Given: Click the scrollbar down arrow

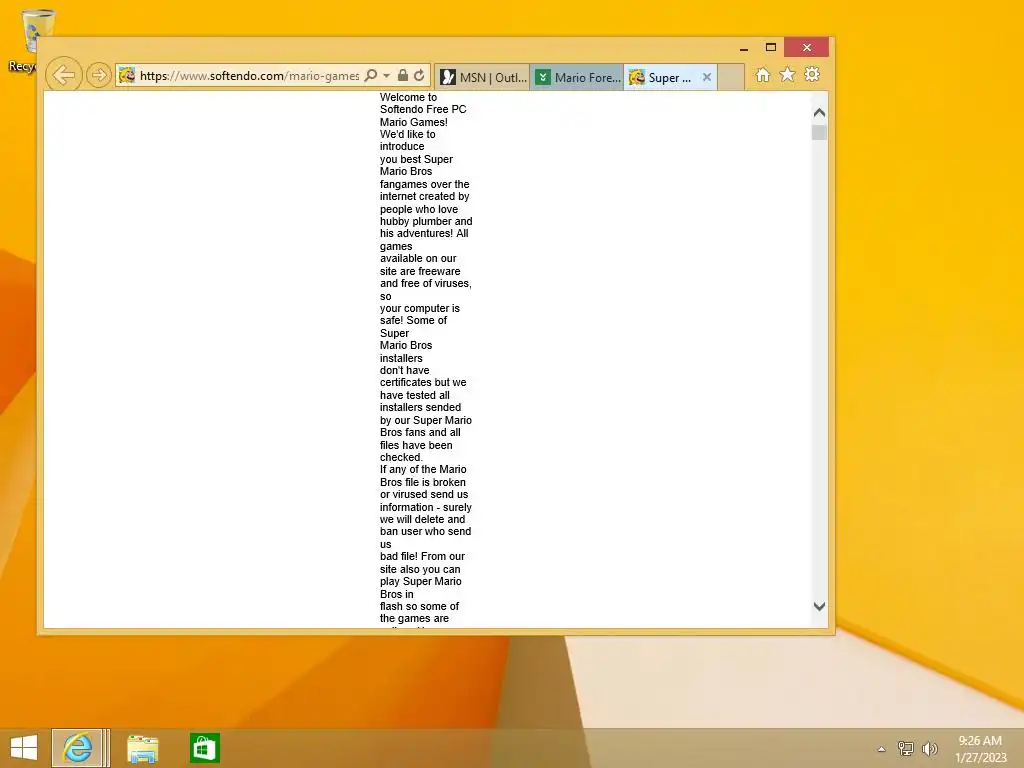Looking at the screenshot, I should (820, 606).
